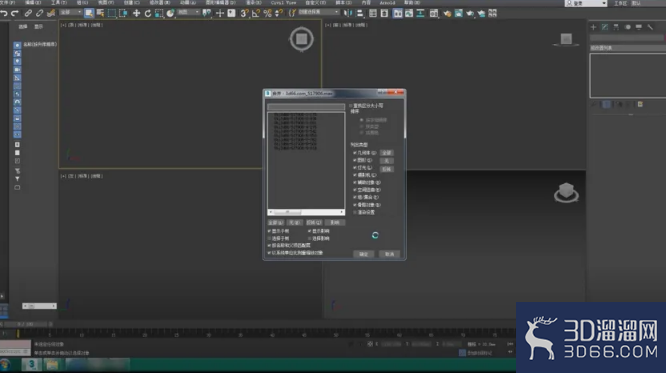Toggle the Display Subtree checkbox in the dialog
Screen dimensions: 666x373
click(269, 231)
